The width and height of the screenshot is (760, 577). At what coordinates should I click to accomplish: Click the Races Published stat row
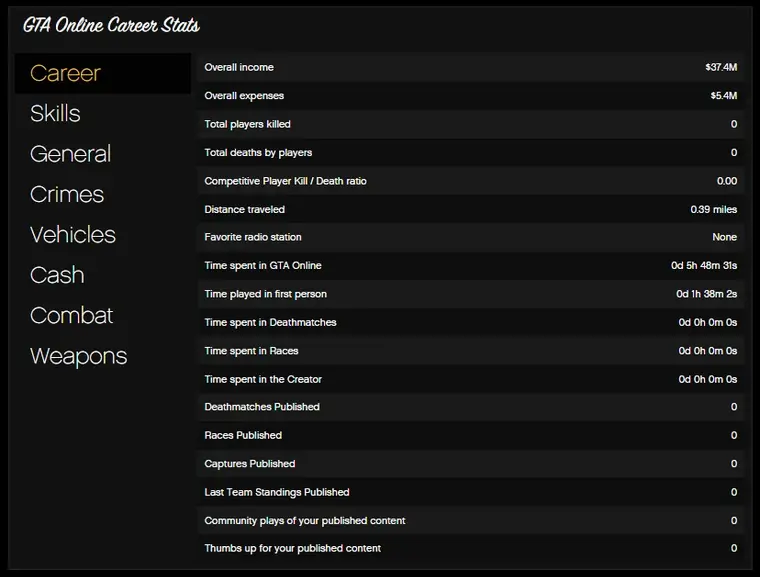470,435
